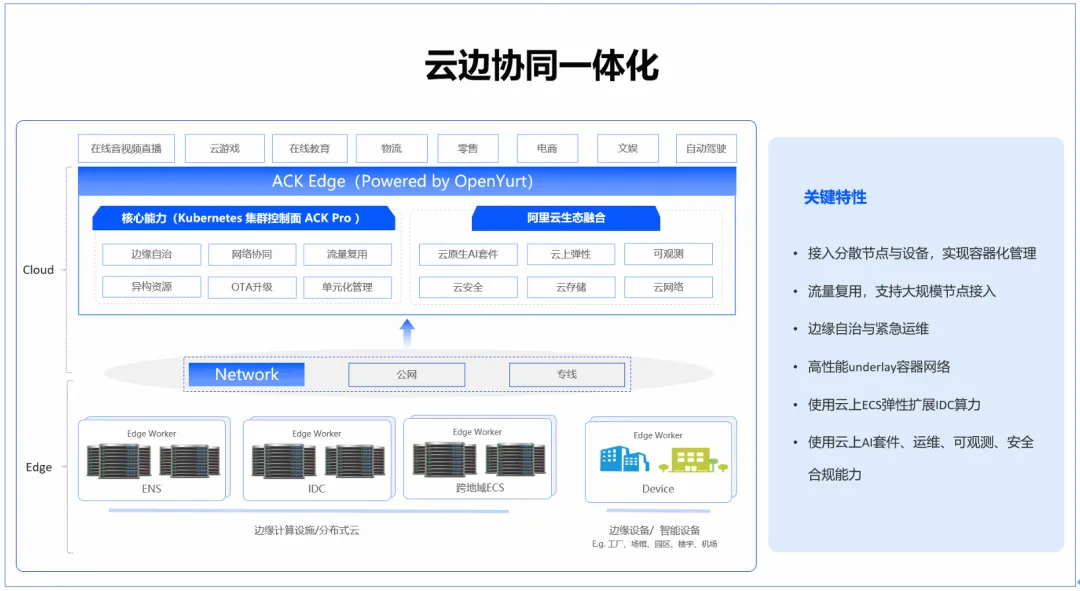Click the 关键特性 heading
Image resolution: width=1080 pixels, height=591 pixels.
click(x=835, y=197)
